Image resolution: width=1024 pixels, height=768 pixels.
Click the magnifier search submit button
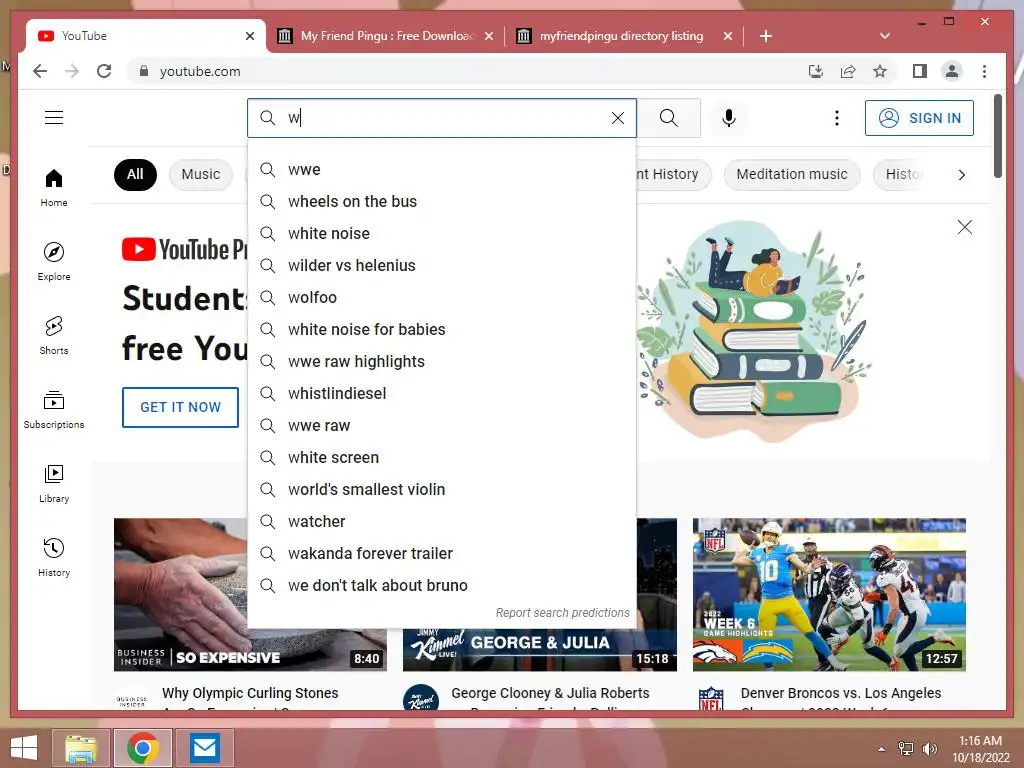pyautogui.click(x=669, y=118)
